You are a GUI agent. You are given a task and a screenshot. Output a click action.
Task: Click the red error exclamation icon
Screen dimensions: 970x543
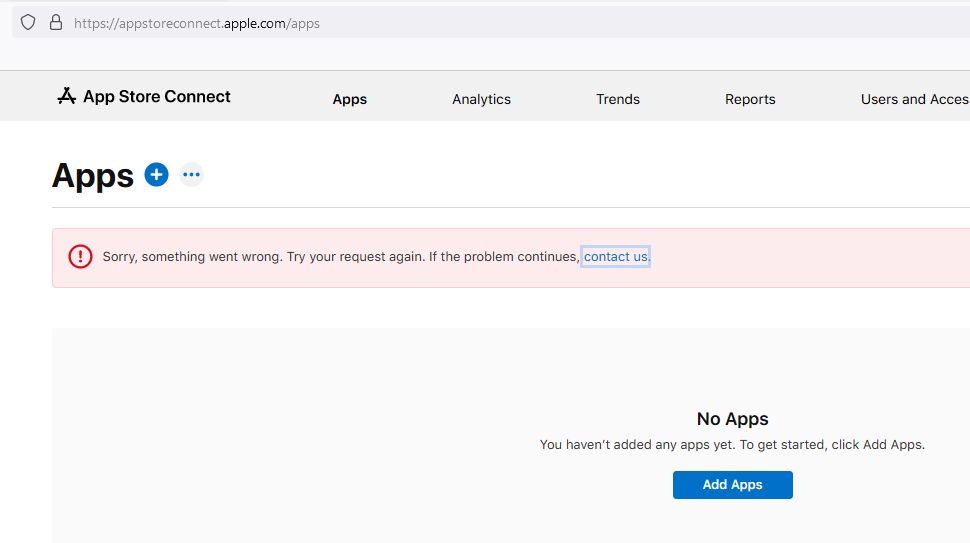(x=80, y=257)
